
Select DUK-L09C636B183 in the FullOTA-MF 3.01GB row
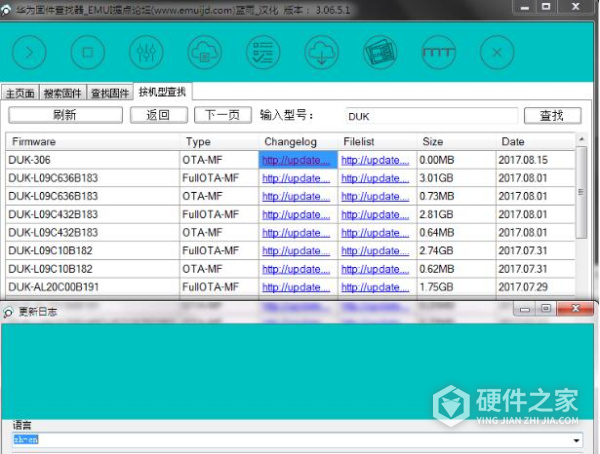(93, 178)
